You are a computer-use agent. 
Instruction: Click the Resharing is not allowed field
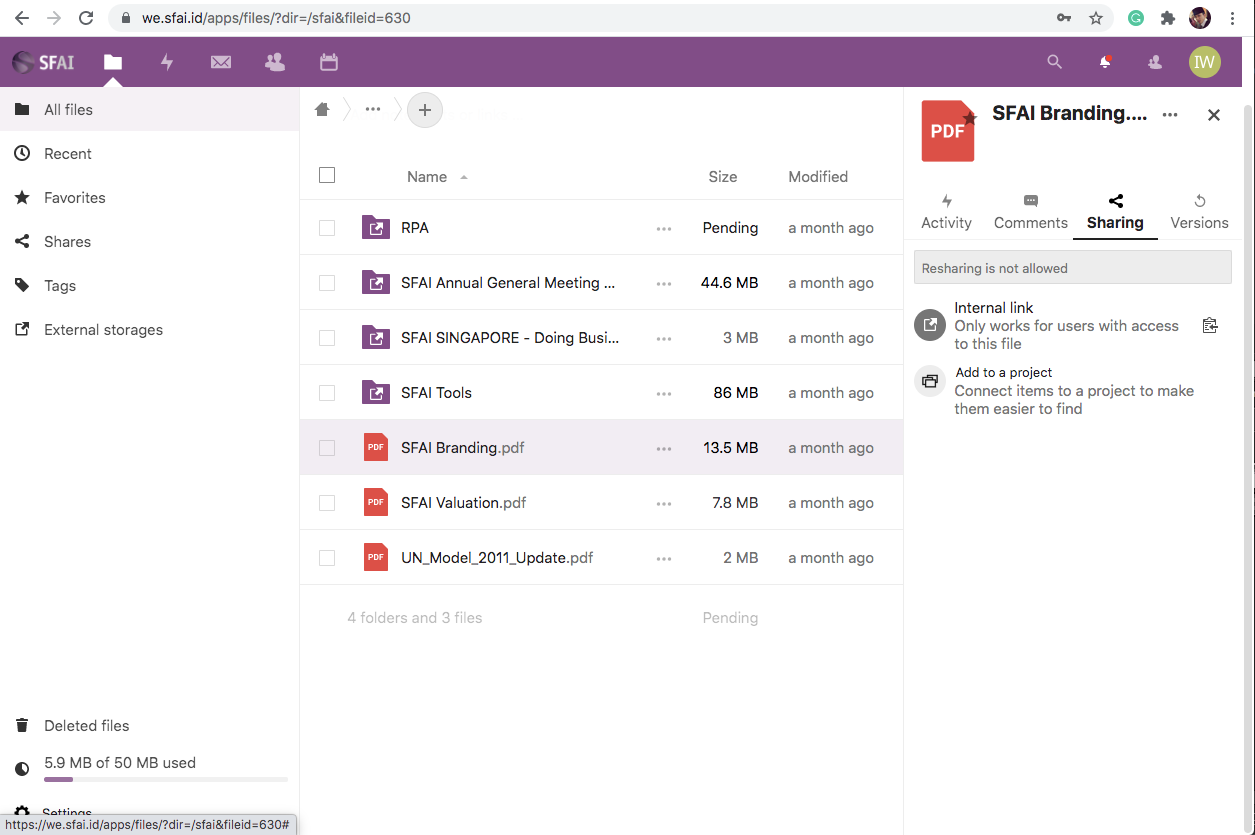[1073, 268]
